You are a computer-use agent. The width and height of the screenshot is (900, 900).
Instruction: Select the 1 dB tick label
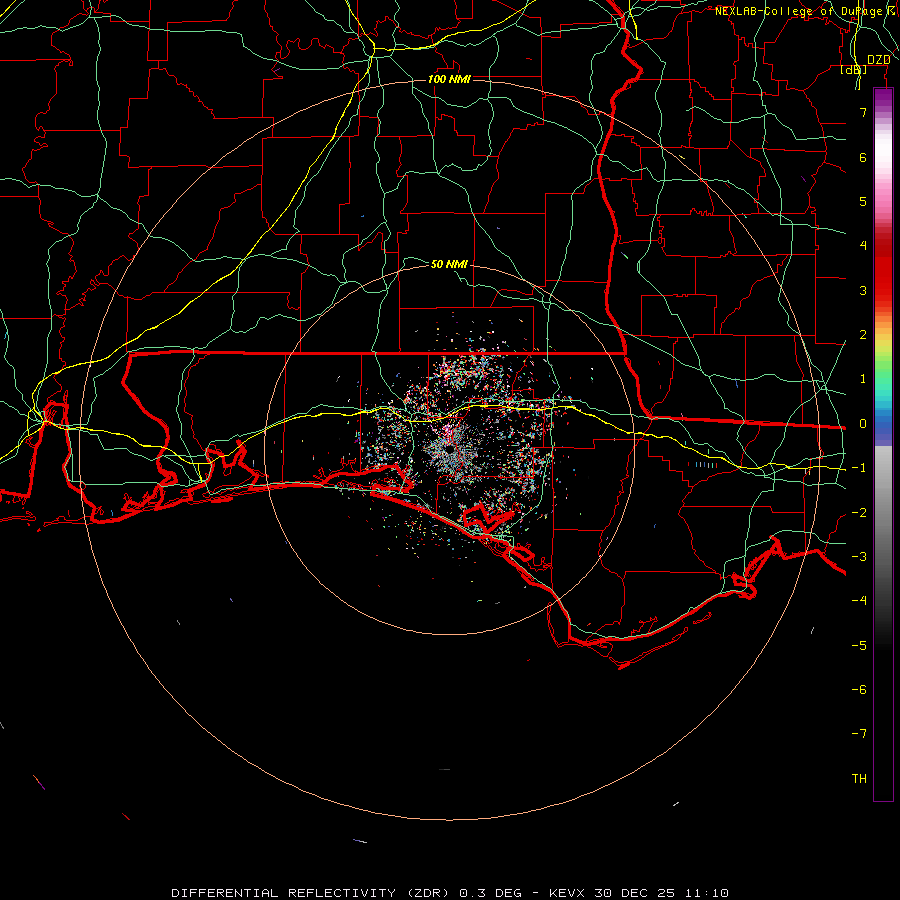pos(863,379)
